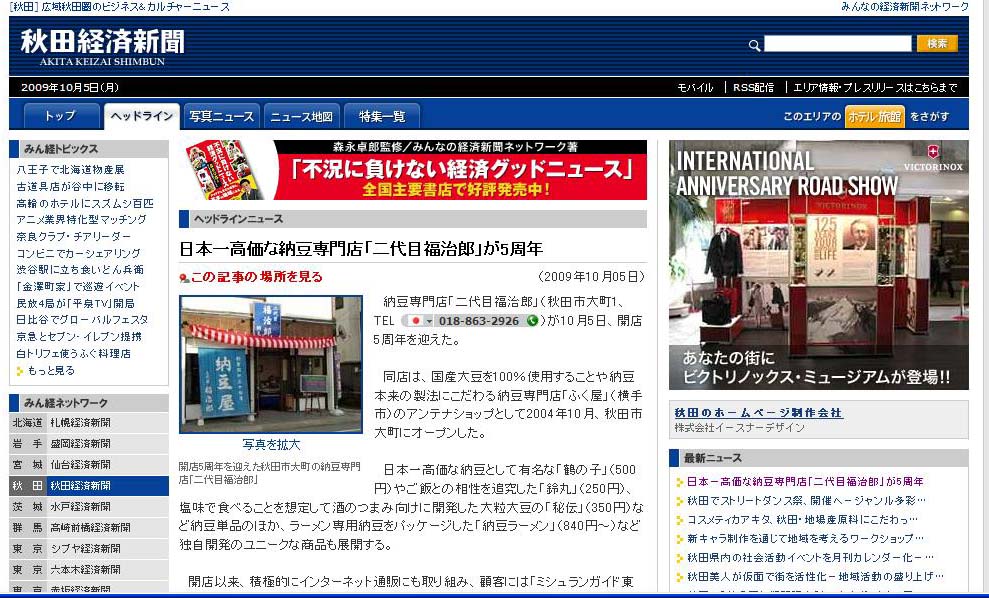
Task: Open the トップ tab
Action: tap(61, 116)
